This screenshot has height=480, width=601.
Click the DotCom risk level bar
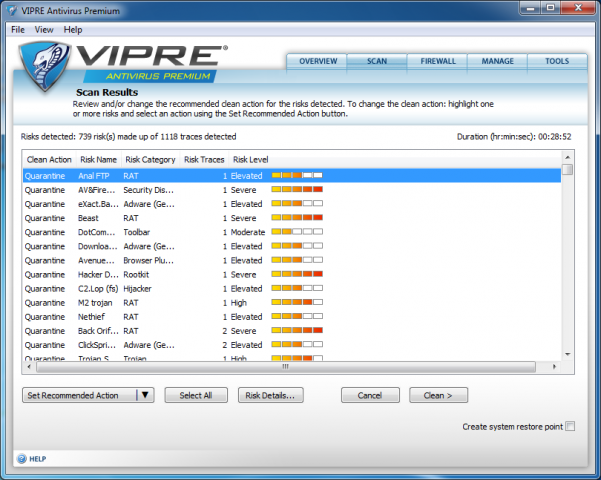[x=297, y=232]
